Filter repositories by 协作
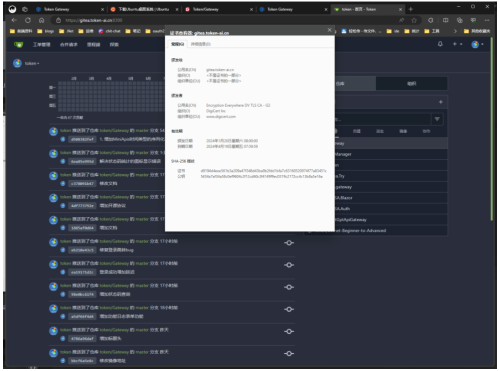Image resolution: width=500 pixels, height=371 pixels. (426, 131)
